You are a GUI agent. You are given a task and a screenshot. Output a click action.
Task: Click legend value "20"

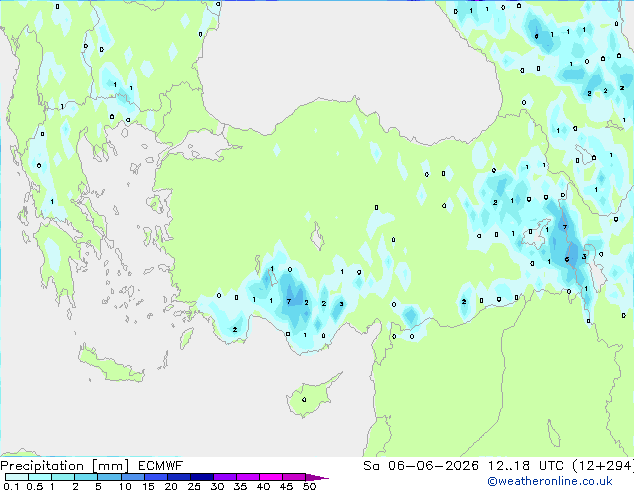pyautogui.click(x=171, y=486)
